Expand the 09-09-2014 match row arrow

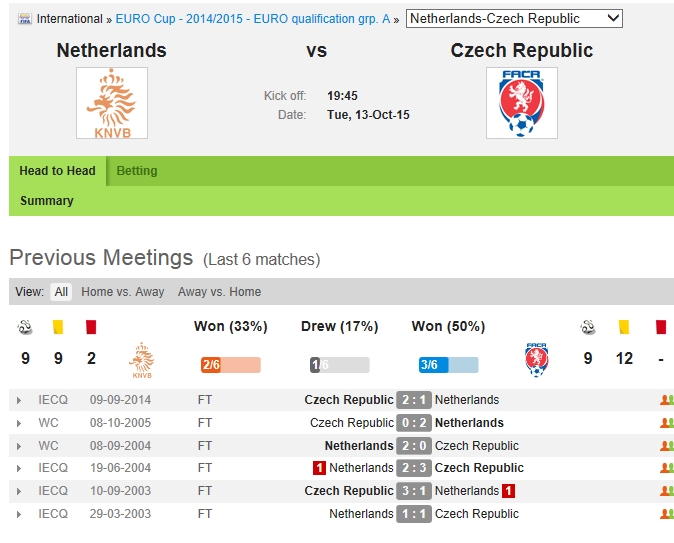pyautogui.click(x=19, y=400)
